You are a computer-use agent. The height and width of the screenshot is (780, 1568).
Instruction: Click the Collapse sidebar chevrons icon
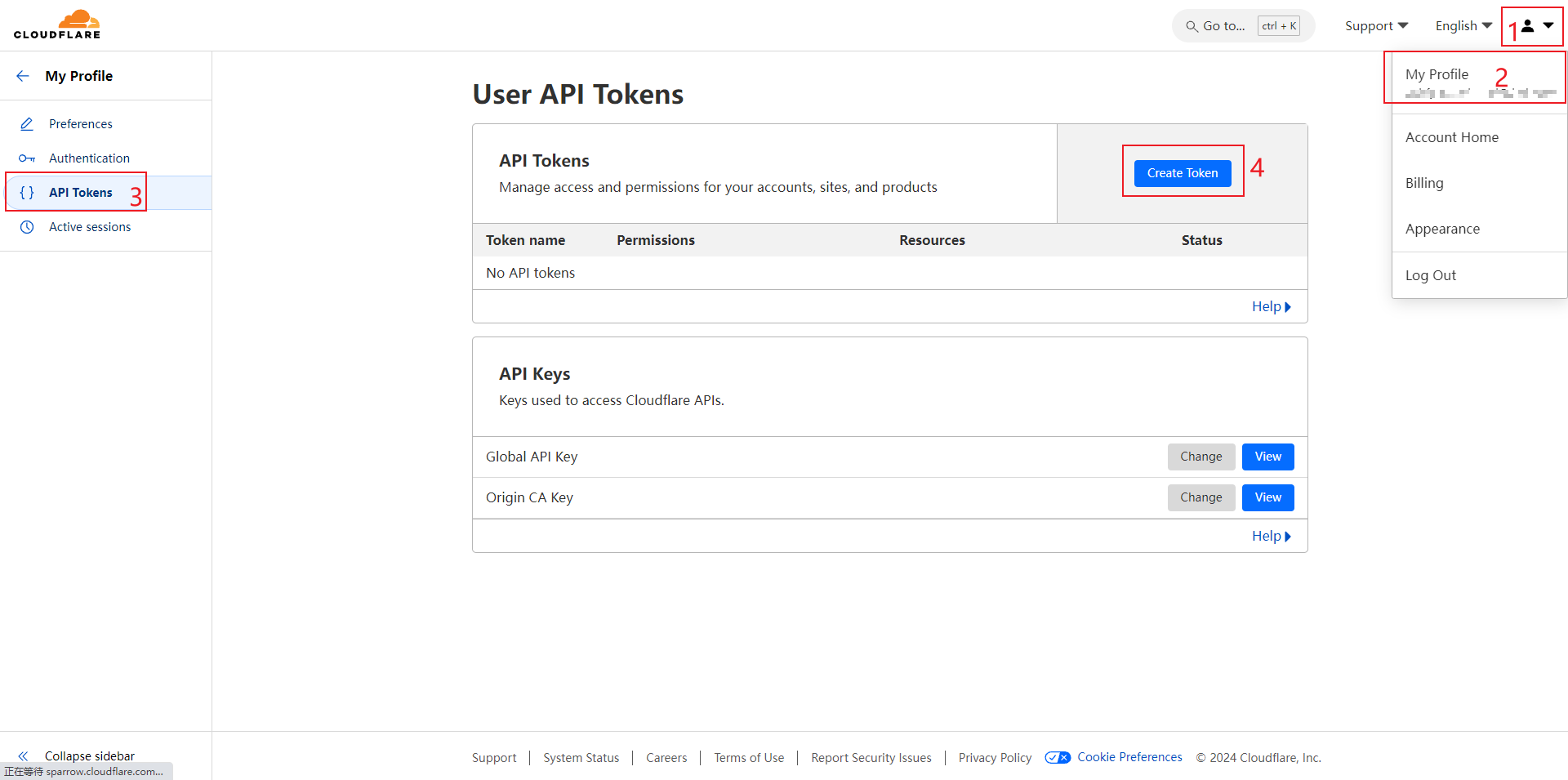coord(23,756)
